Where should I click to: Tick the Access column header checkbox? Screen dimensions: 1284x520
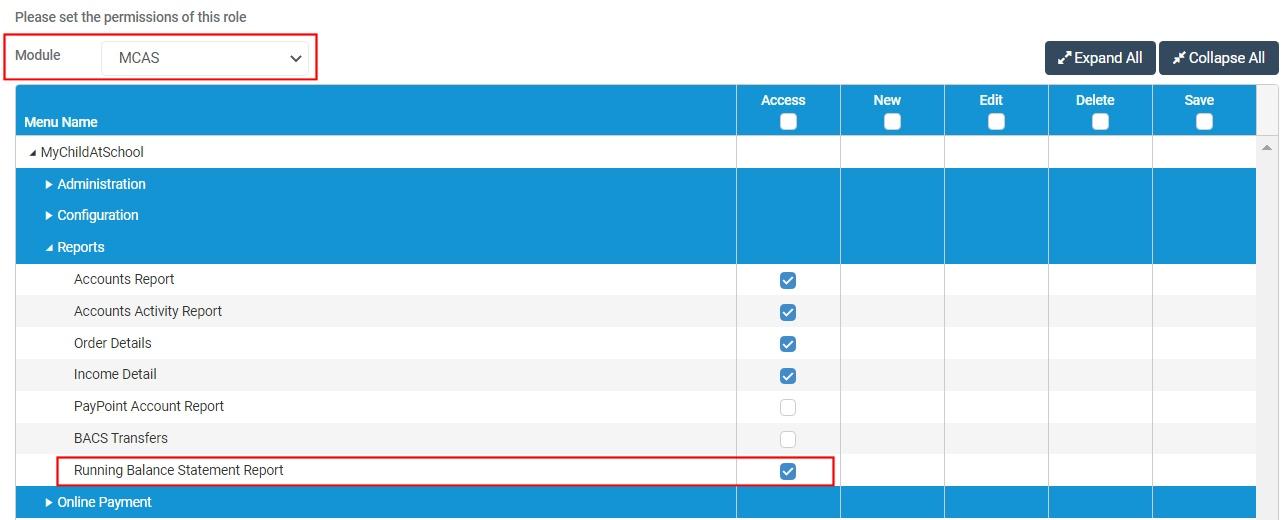coord(788,121)
